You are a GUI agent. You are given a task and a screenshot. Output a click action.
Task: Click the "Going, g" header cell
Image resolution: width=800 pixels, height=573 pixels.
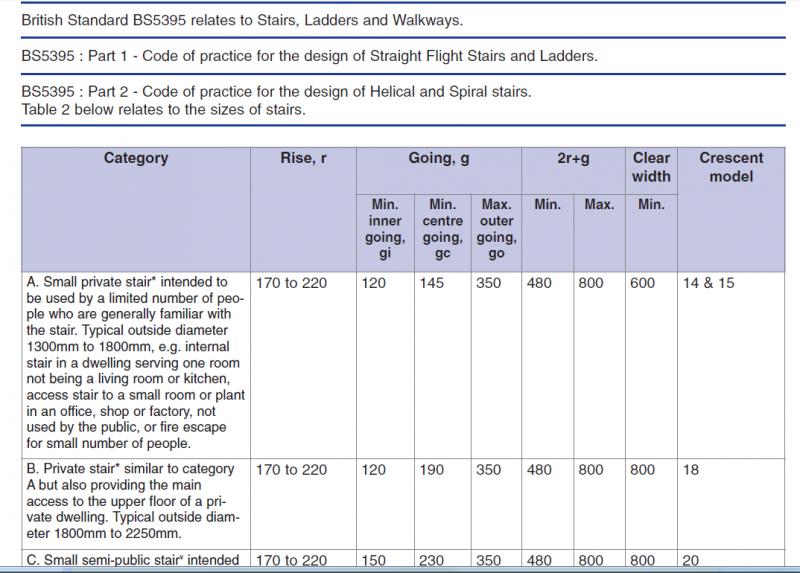click(x=440, y=158)
